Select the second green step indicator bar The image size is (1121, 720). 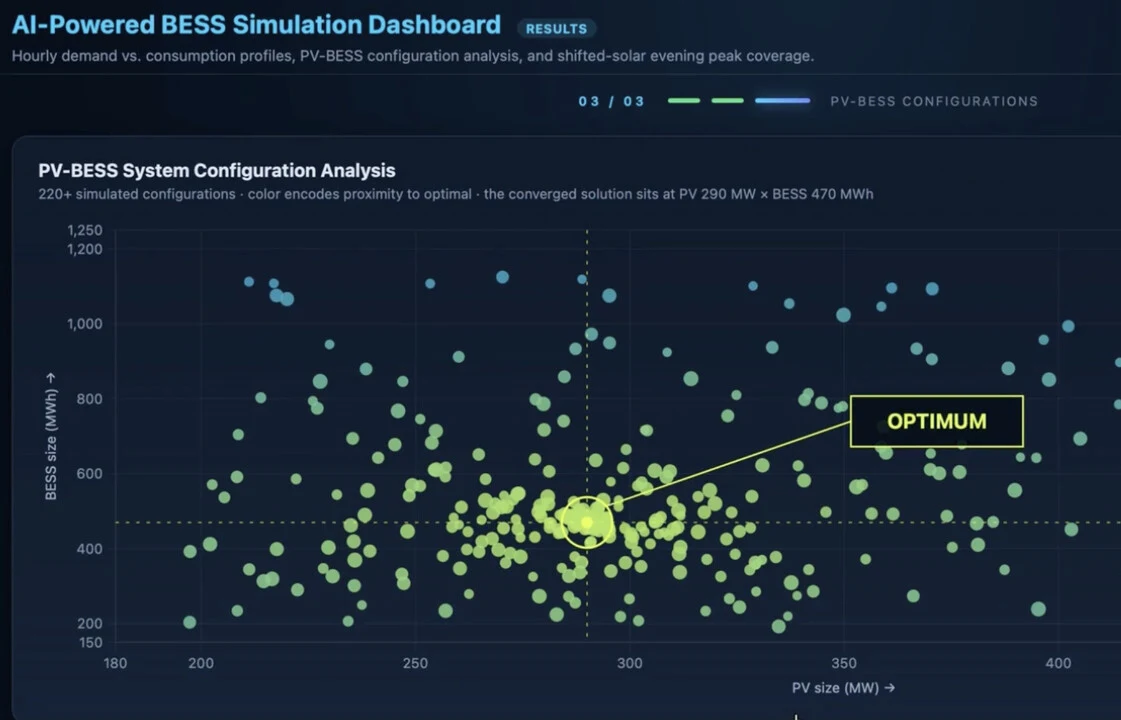click(727, 101)
